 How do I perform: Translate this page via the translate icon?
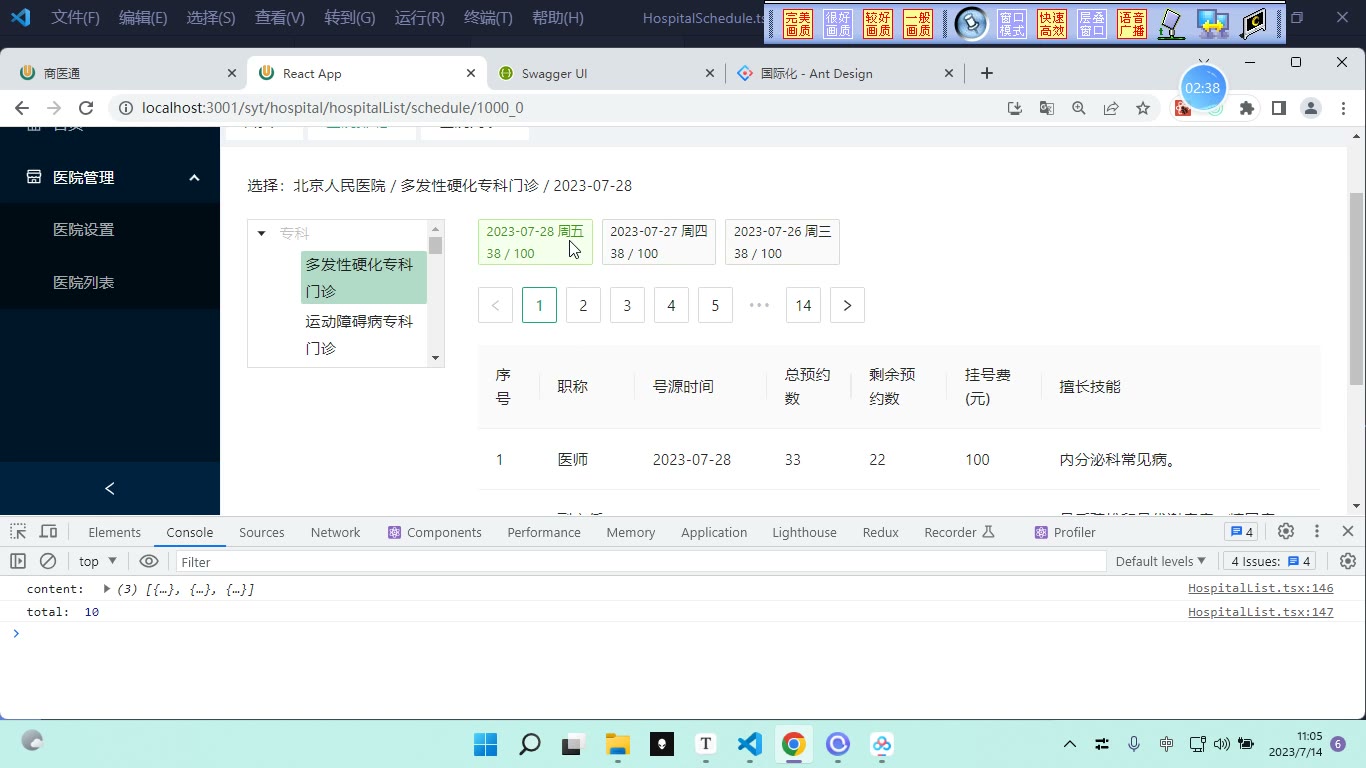click(x=1047, y=108)
